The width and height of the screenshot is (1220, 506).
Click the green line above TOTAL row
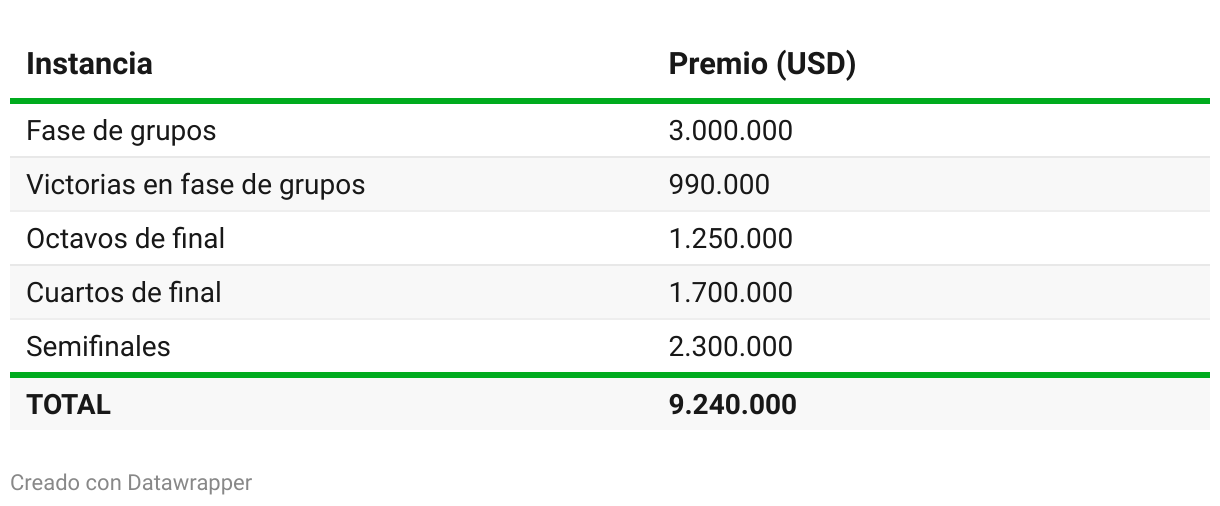(x=610, y=375)
